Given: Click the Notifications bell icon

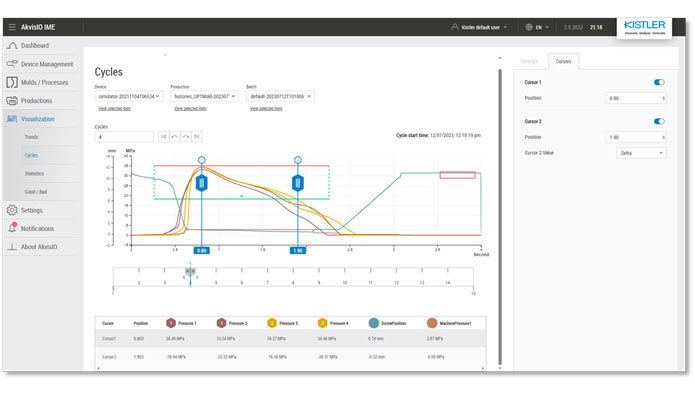Looking at the screenshot, I should [x=12, y=228].
